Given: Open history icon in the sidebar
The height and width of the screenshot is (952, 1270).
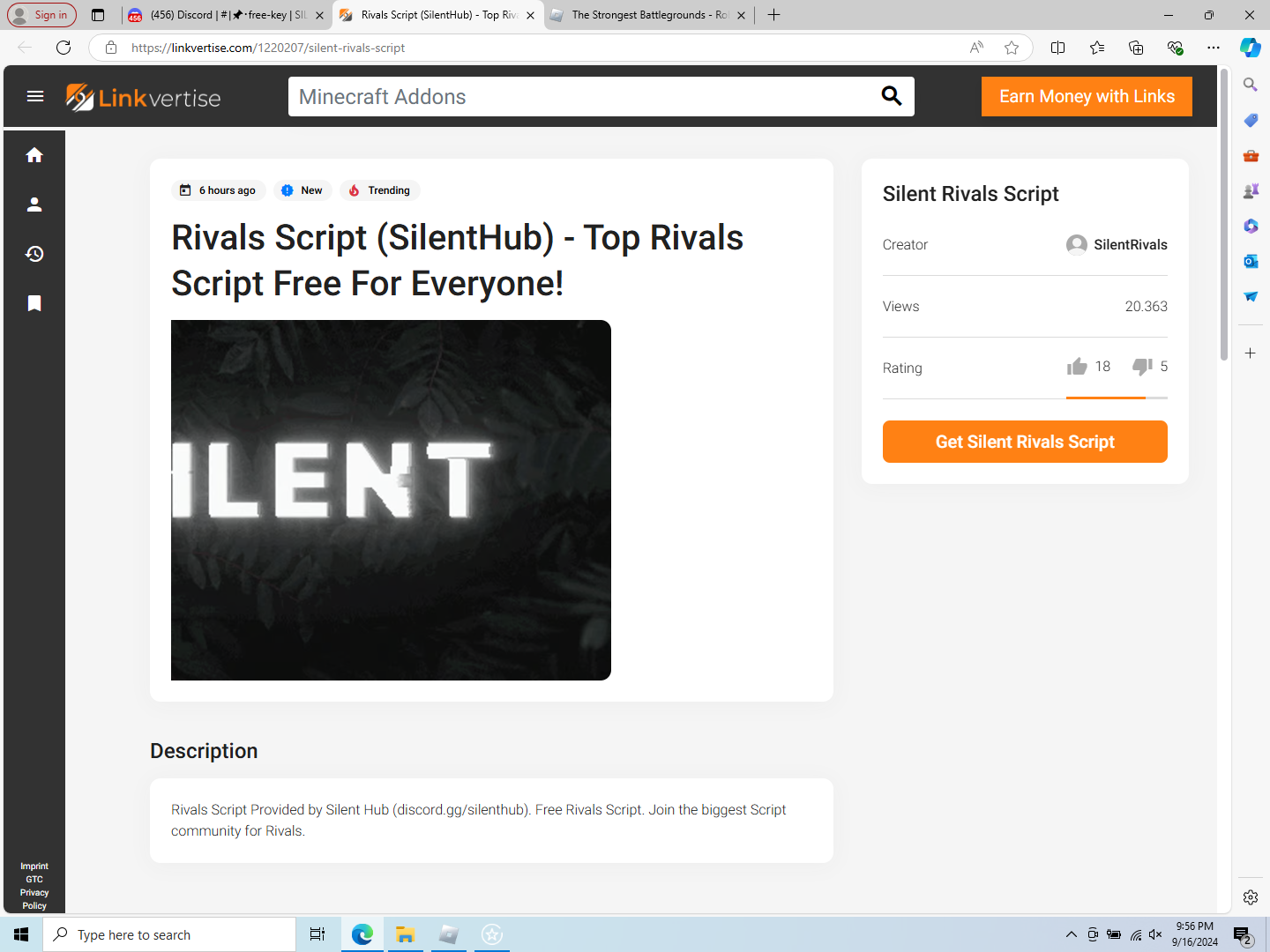Looking at the screenshot, I should [x=34, y=254].
